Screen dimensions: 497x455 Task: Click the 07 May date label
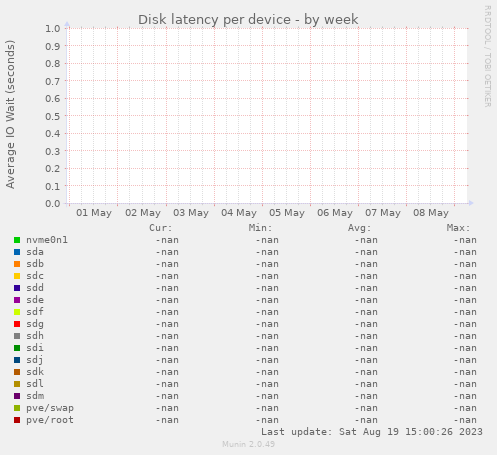[383, 213]
